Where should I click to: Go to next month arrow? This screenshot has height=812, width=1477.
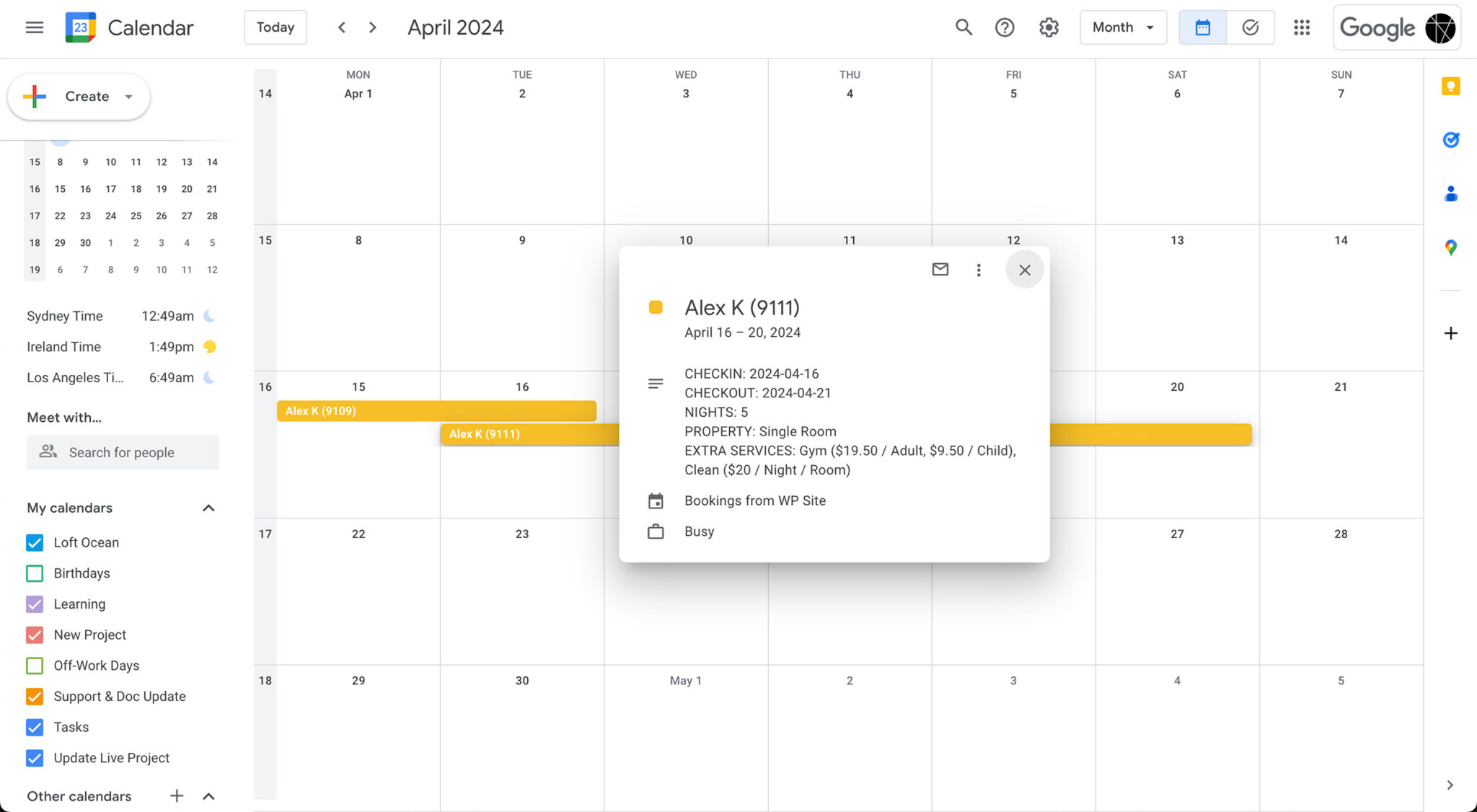tap(372, 27)
